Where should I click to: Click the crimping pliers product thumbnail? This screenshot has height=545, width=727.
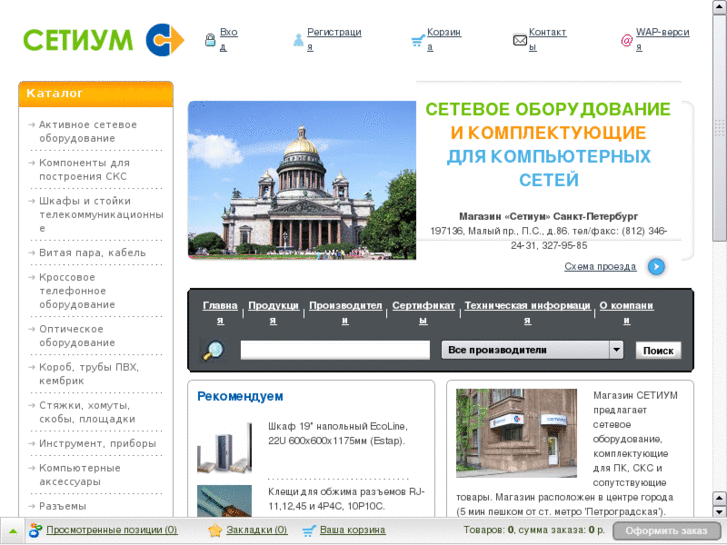tap(224, 500)
